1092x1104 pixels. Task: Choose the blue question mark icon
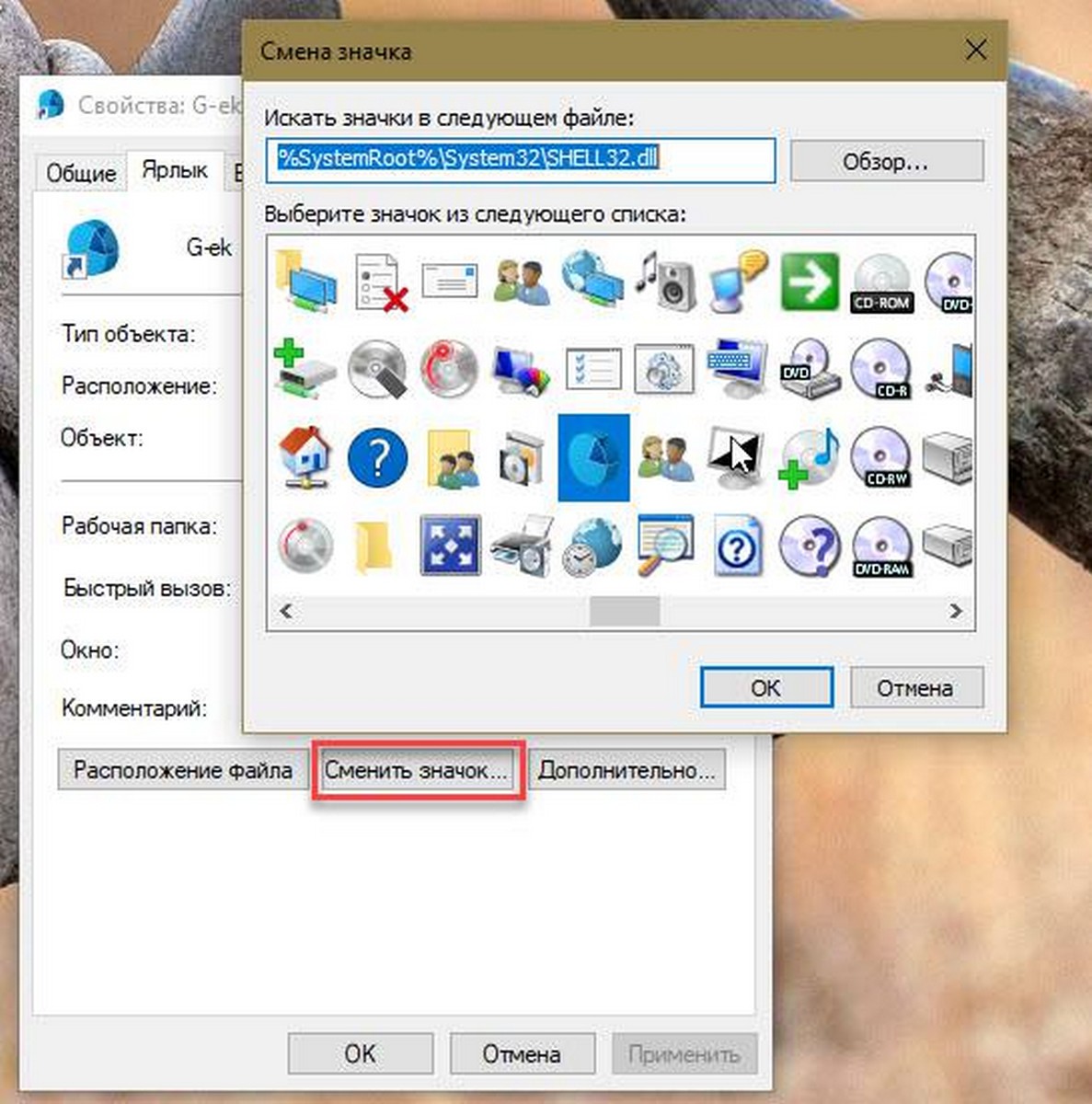click(377, 457)
